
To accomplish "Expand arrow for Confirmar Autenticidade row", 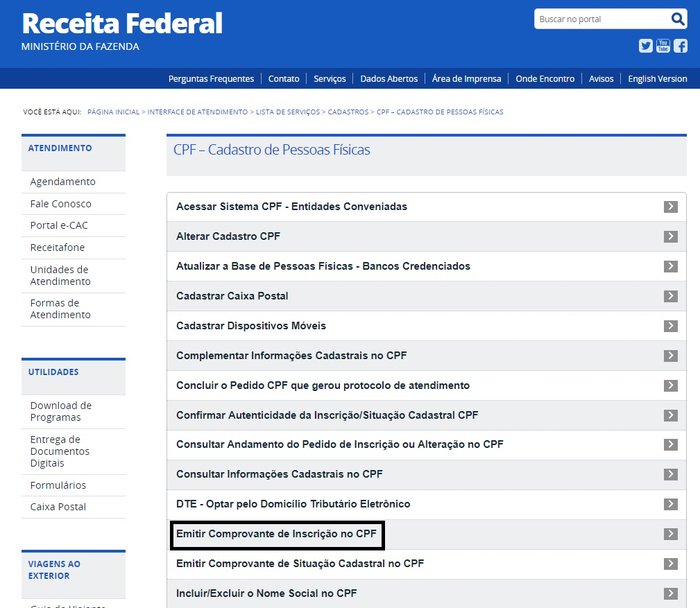I will [x=671, y=416].
